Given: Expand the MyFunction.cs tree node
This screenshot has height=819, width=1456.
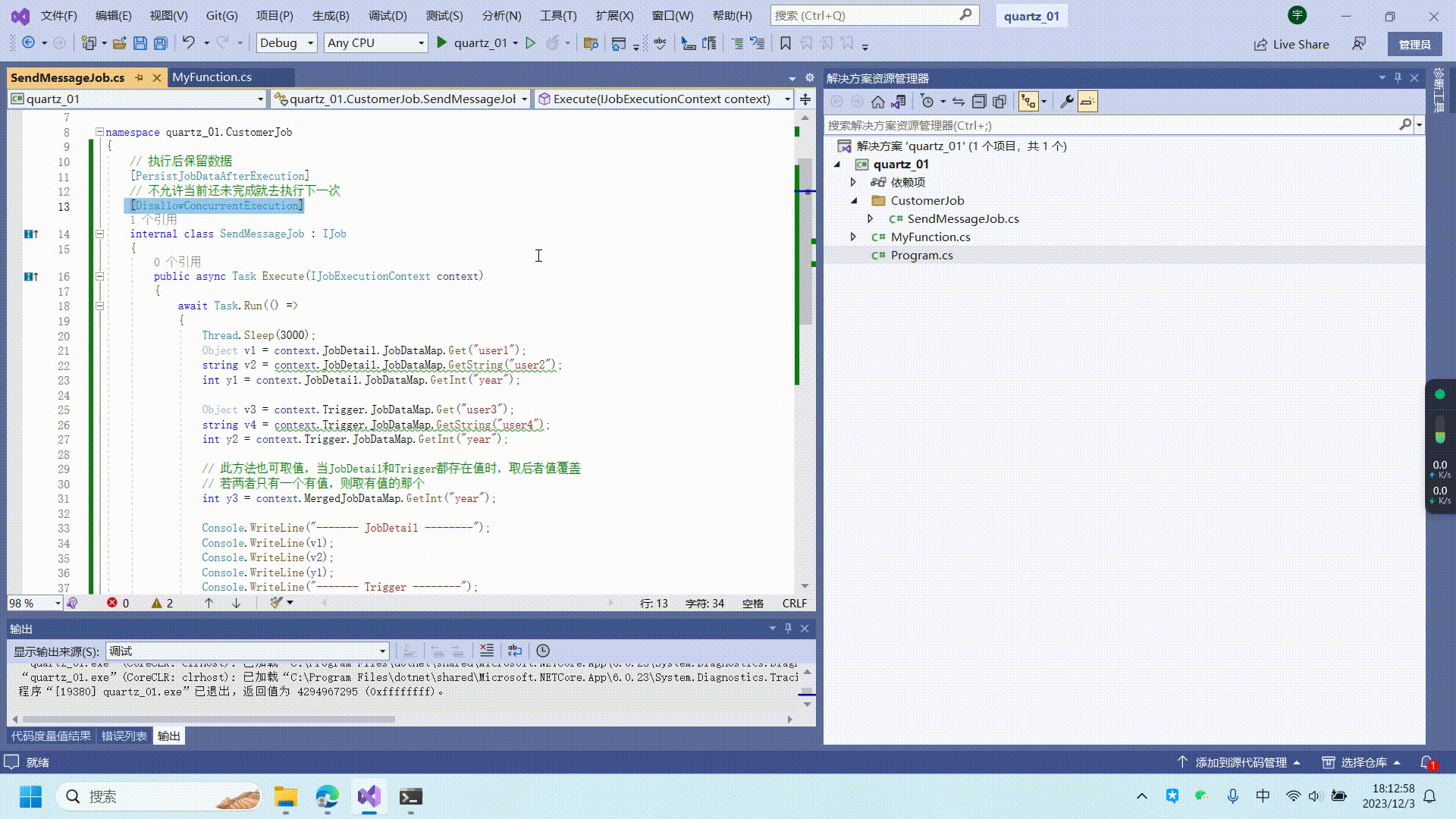Looking at the screenshot, I should tap(853, 237).
